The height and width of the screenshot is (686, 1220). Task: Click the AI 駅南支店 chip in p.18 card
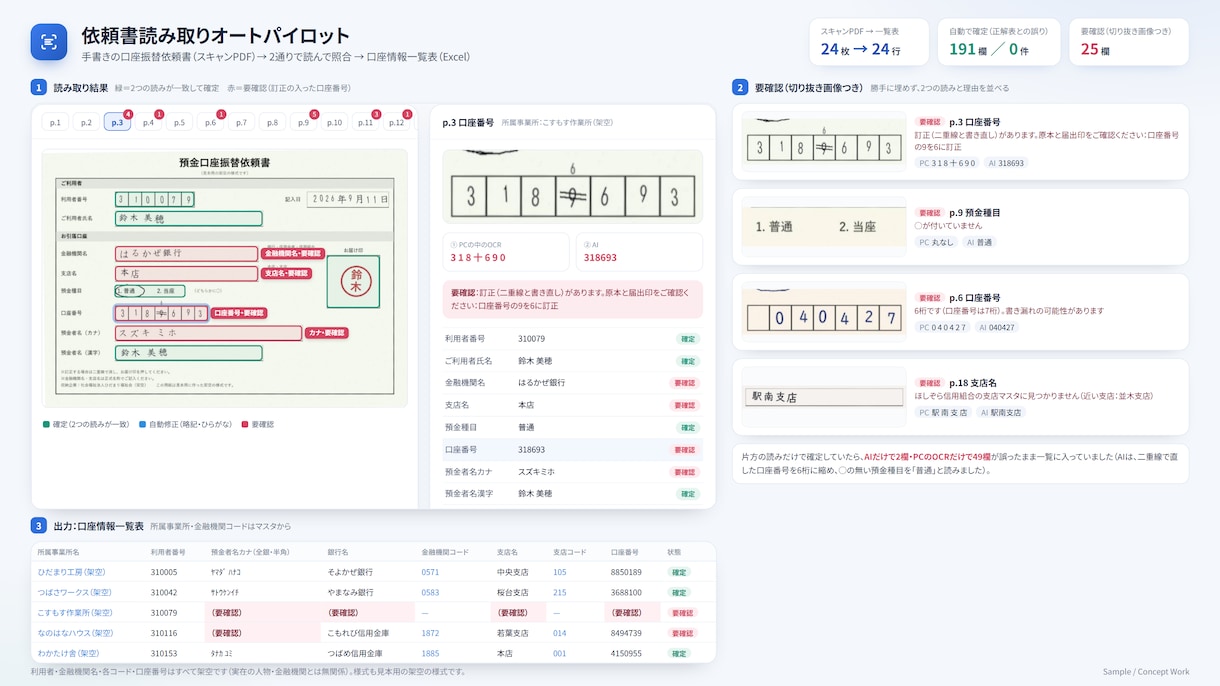pyautogui.click(x=1001, y=412)
